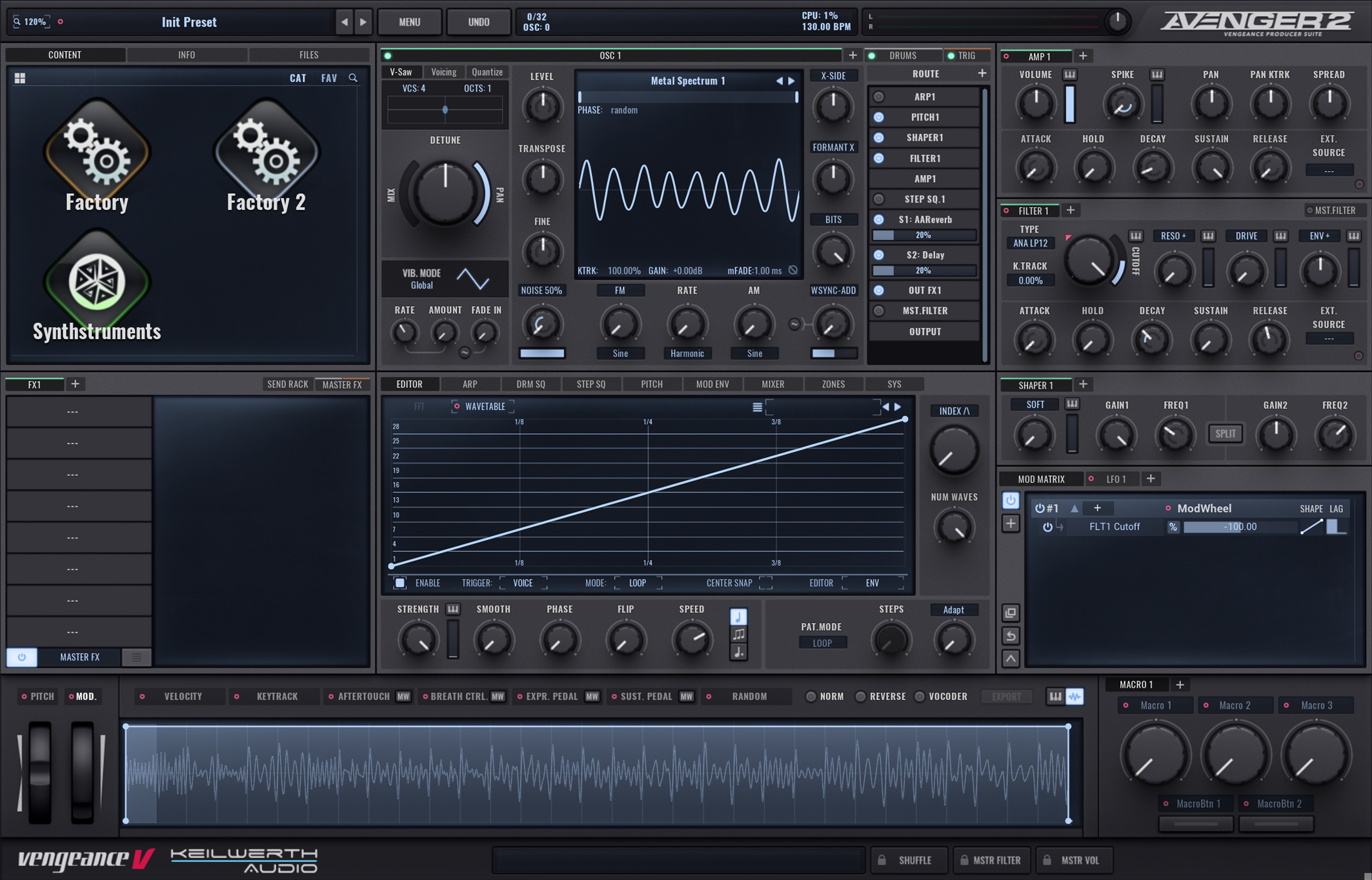Change the EDITOR ENV option

(x=873, y=583)
